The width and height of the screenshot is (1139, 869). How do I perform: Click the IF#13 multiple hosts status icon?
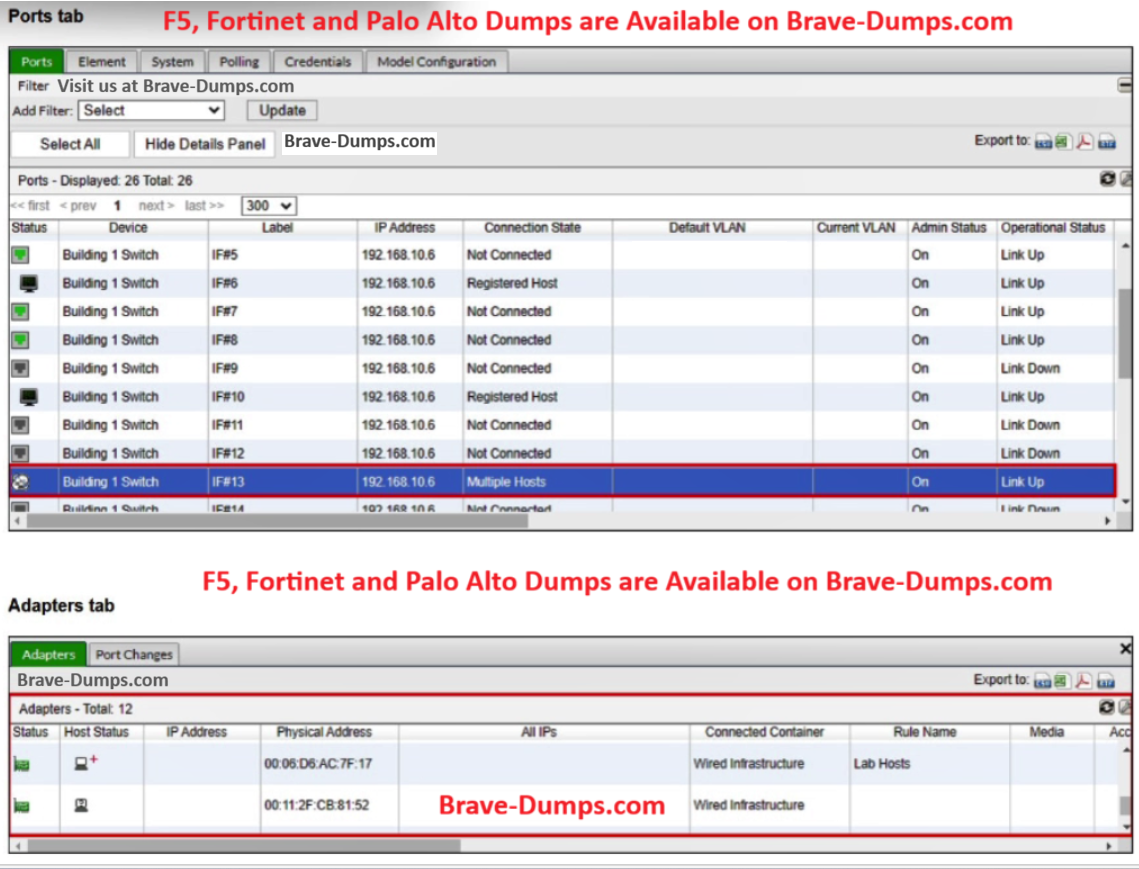[x=21, y=482]
